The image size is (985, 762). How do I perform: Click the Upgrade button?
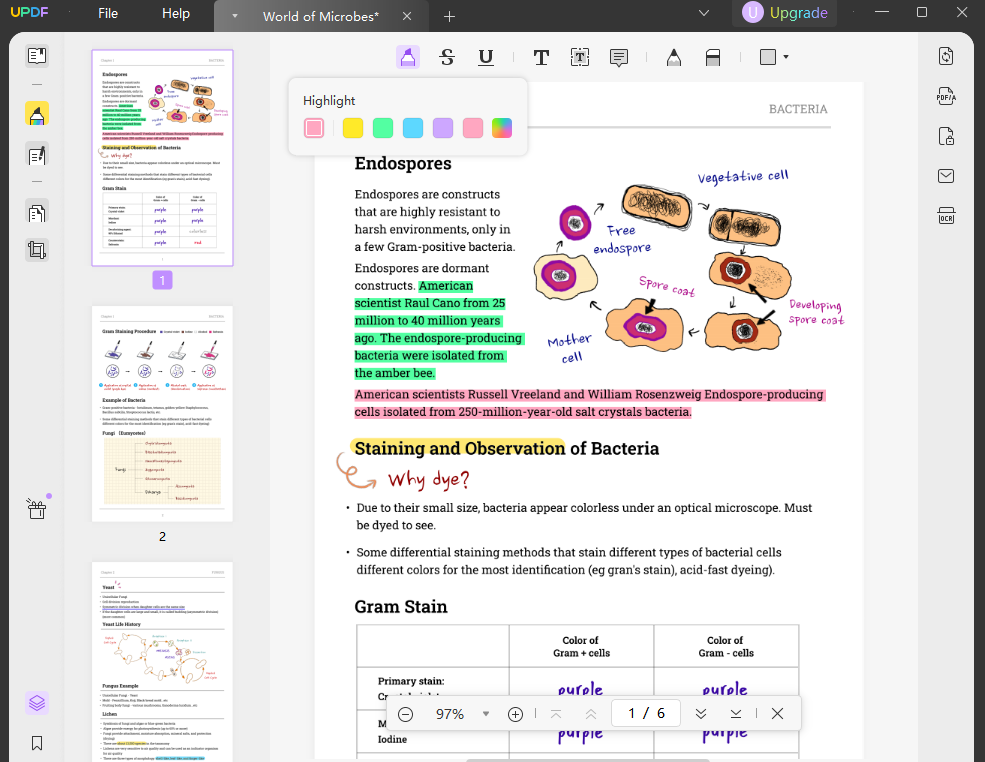(x=785, y=13)
